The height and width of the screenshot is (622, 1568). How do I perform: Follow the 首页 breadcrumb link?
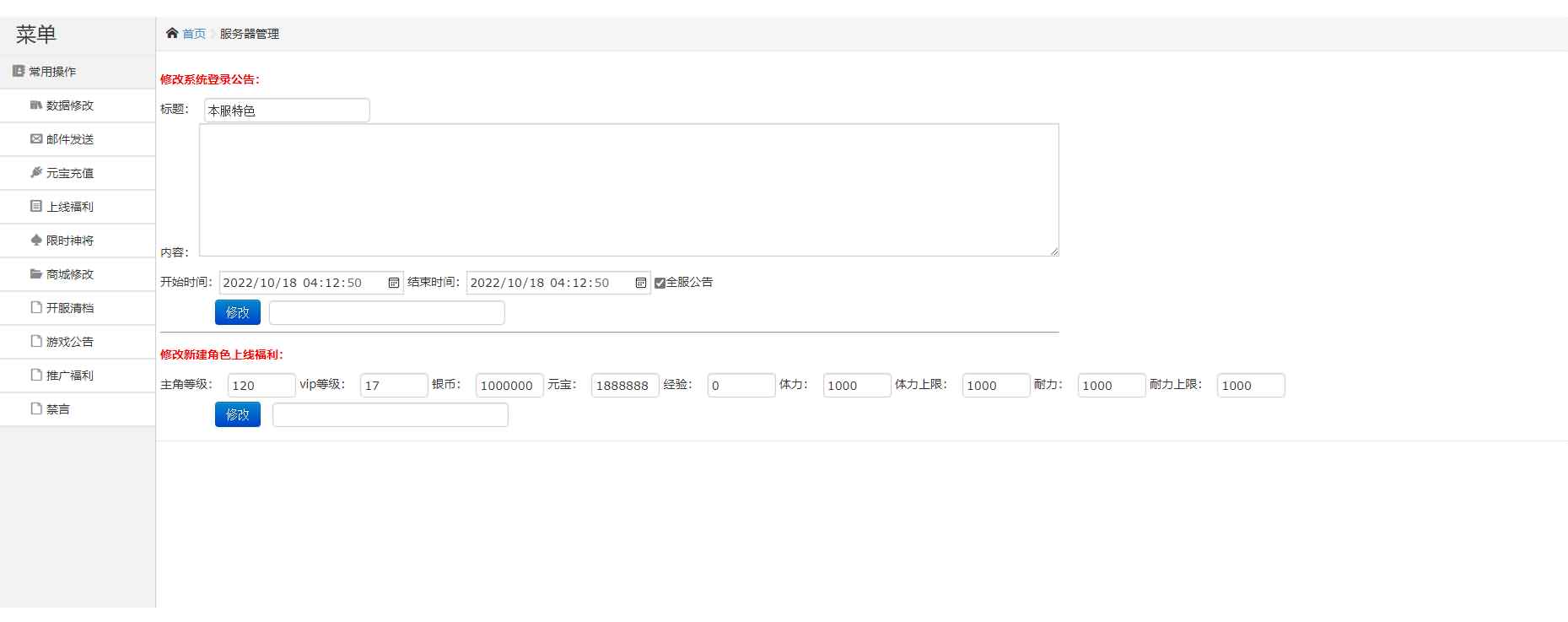click(194, 34)
